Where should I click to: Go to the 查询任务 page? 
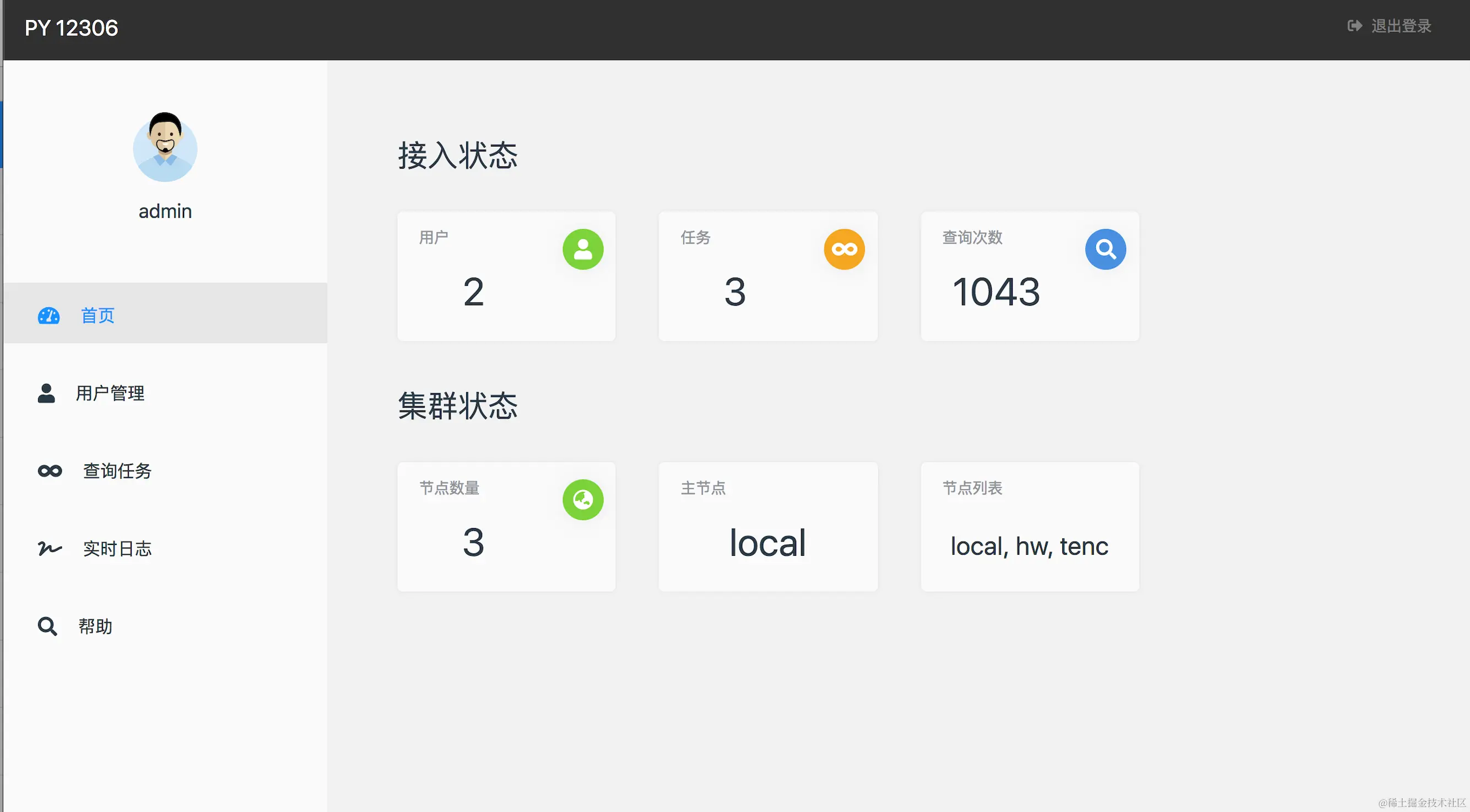[117, 471]
